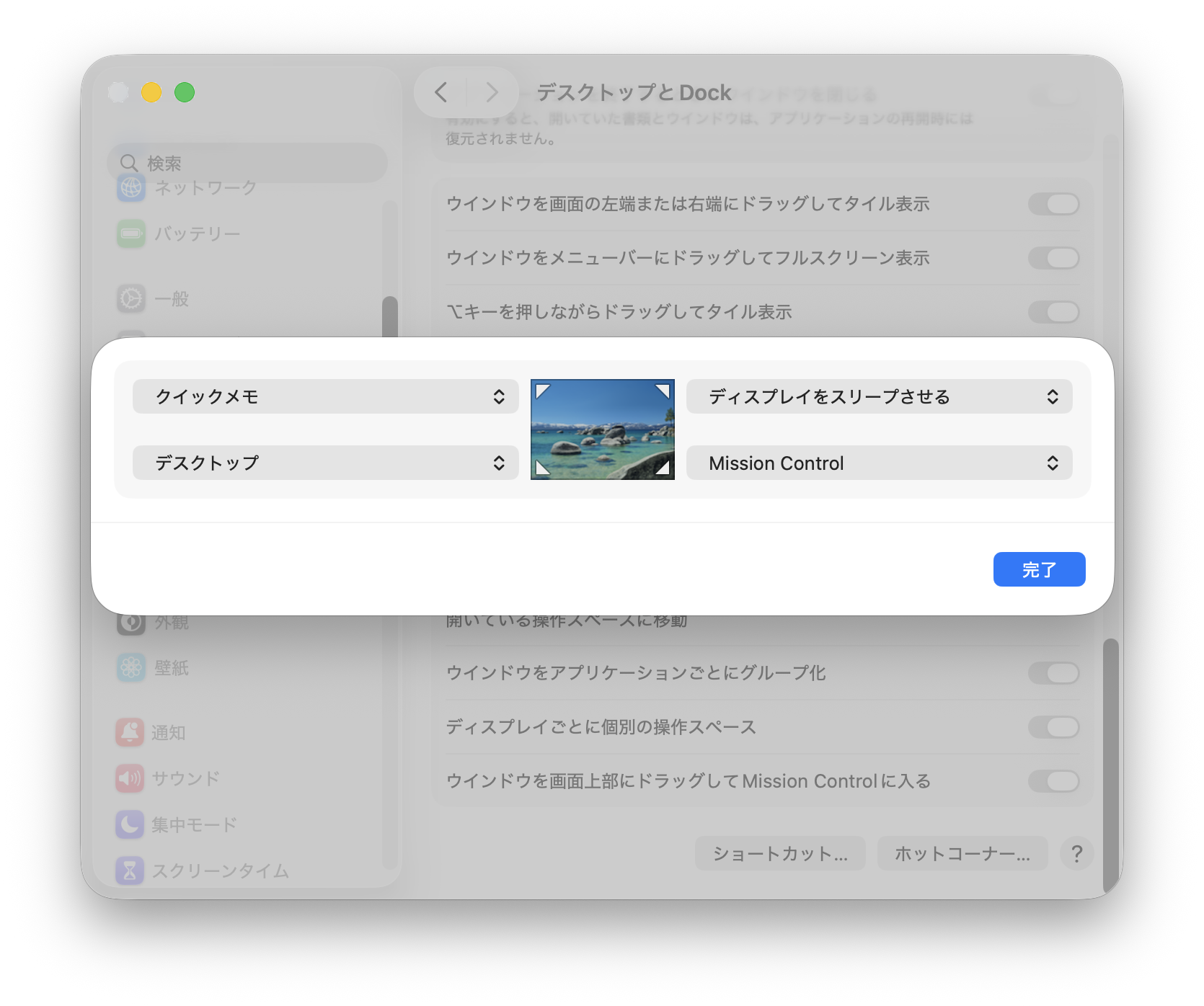1204x1006 pixels.
Task: Open the ディスプレイをスリープさせる corner dropdown
Action: pos(879,396)
